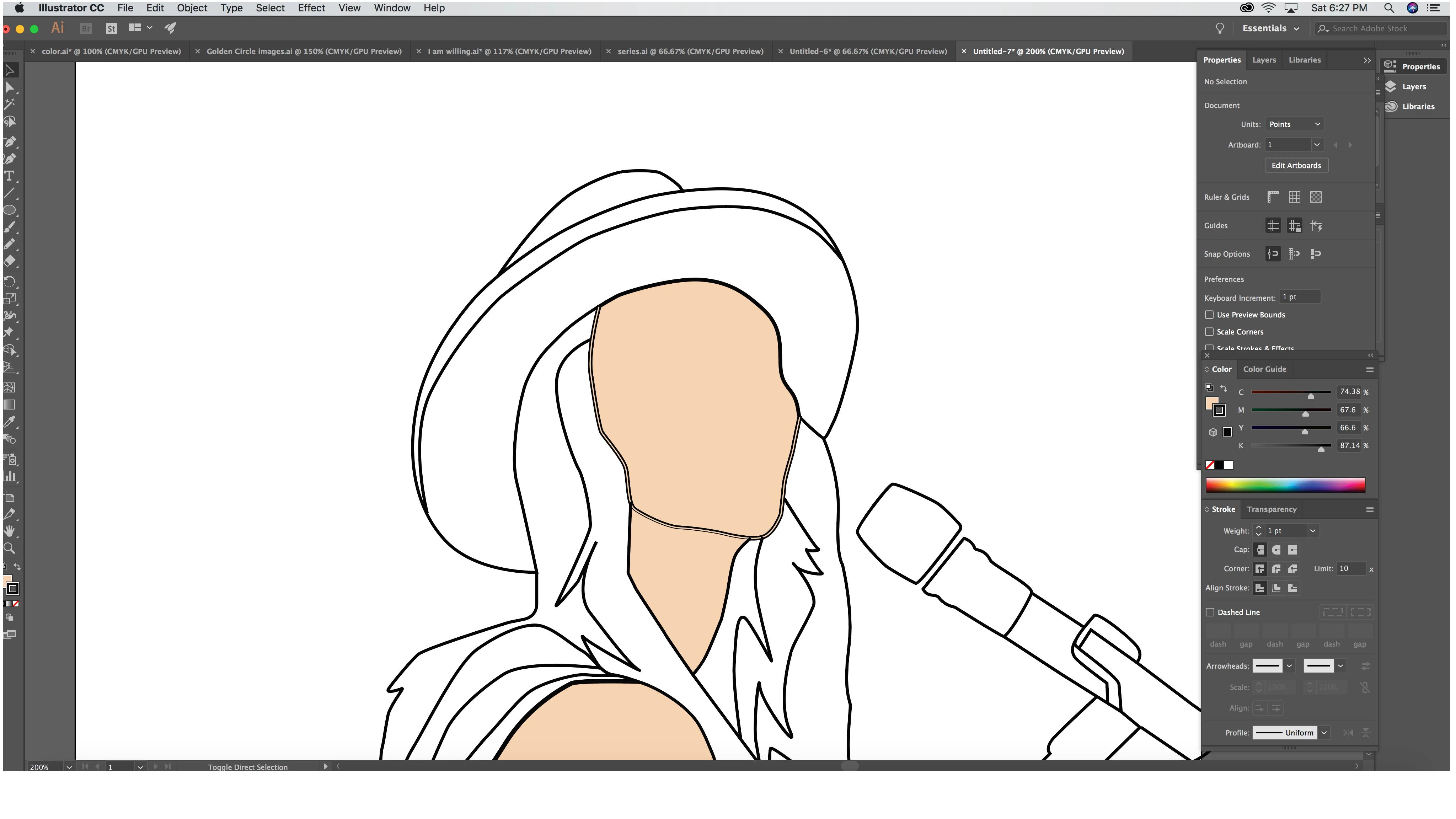Show grid icon in Ruler & Grids
Viewport: 1456px width, 819px height.
[1294, 197]
